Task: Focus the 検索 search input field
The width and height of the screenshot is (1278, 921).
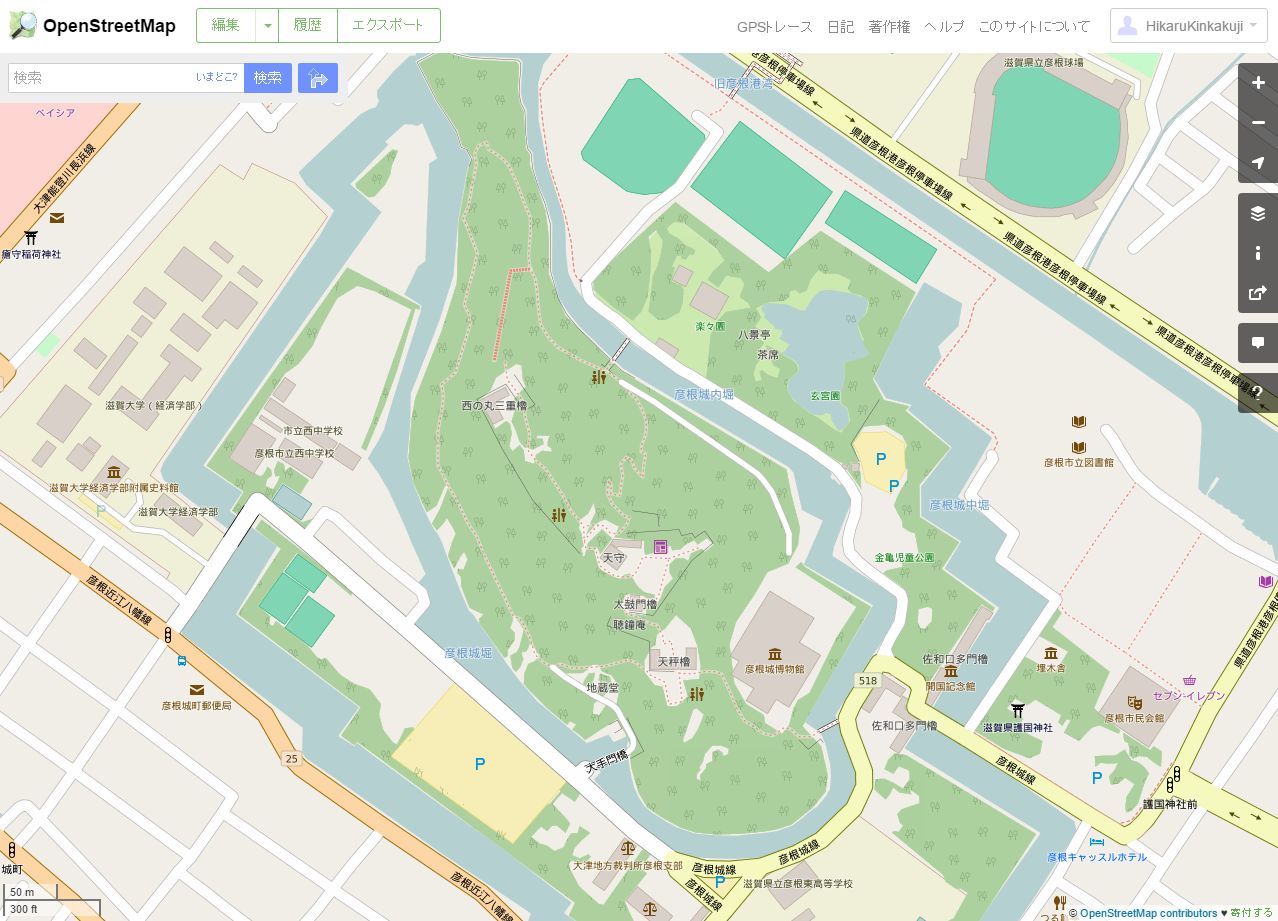Action: tap(102, 78)
